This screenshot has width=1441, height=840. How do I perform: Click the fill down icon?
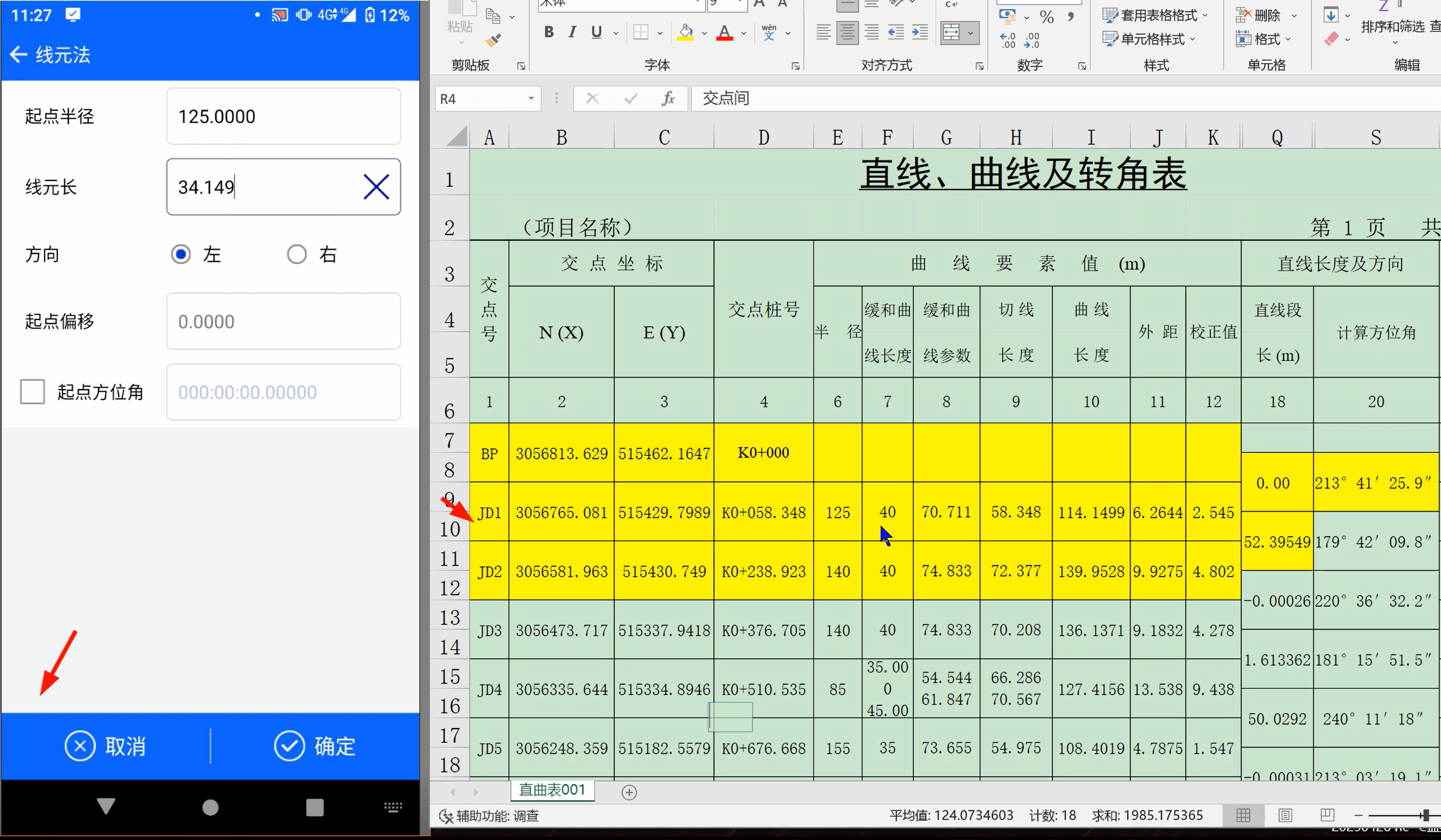click(x=1331, y=14)
